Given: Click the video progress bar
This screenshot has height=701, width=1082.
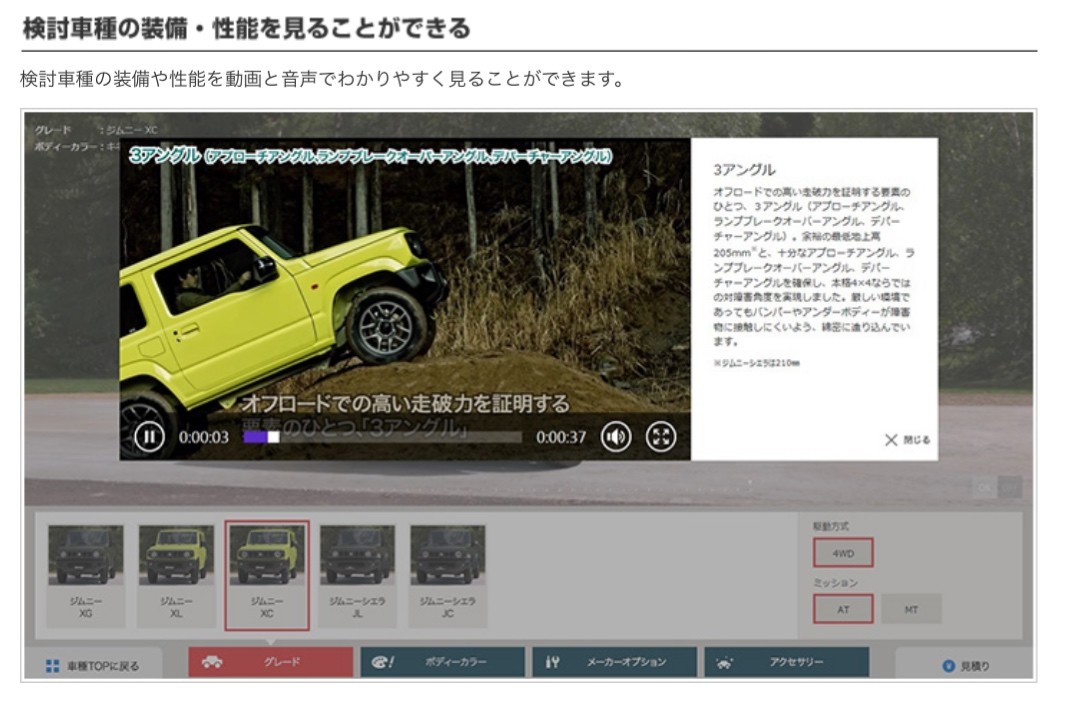Looking at the screenshot, I should pos(382,437).
